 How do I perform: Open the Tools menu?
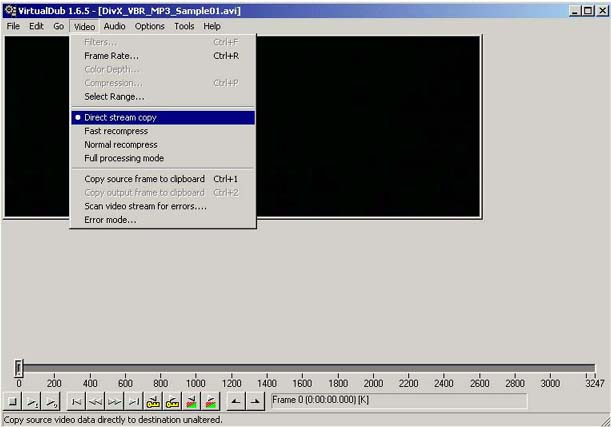tap(184, 26)
